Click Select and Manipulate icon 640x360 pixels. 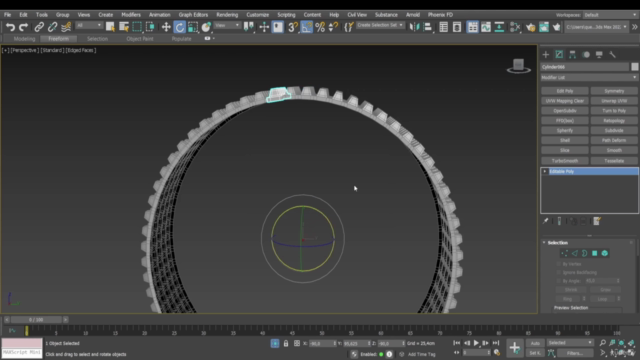[264, 27]
